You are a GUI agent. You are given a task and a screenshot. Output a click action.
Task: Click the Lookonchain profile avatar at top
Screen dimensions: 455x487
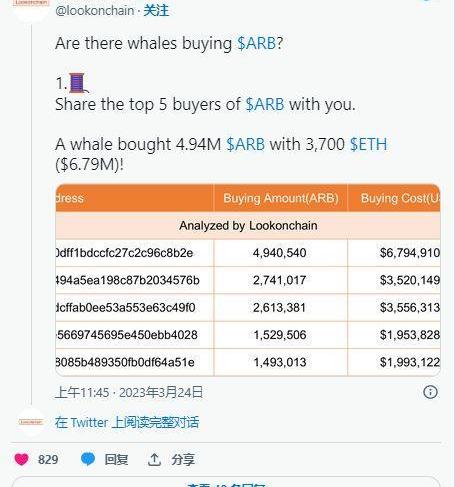[x=31, y=7]
